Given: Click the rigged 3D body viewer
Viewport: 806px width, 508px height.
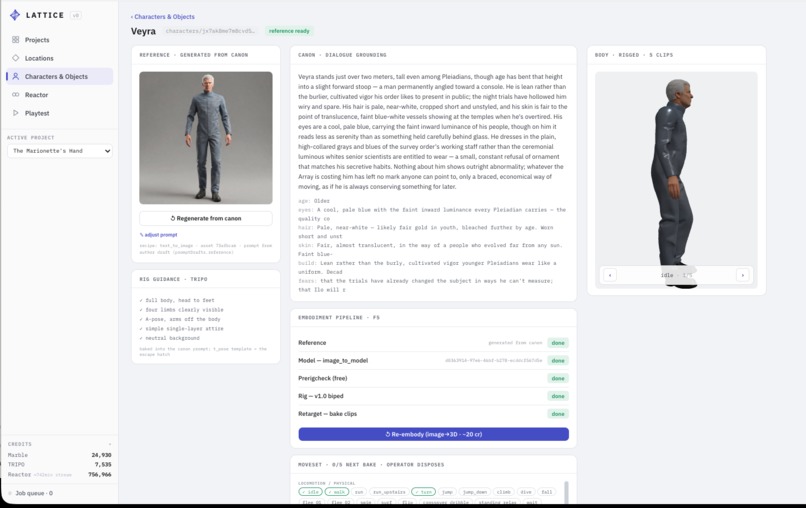Looking at the screenshot, I should (676, 180).
